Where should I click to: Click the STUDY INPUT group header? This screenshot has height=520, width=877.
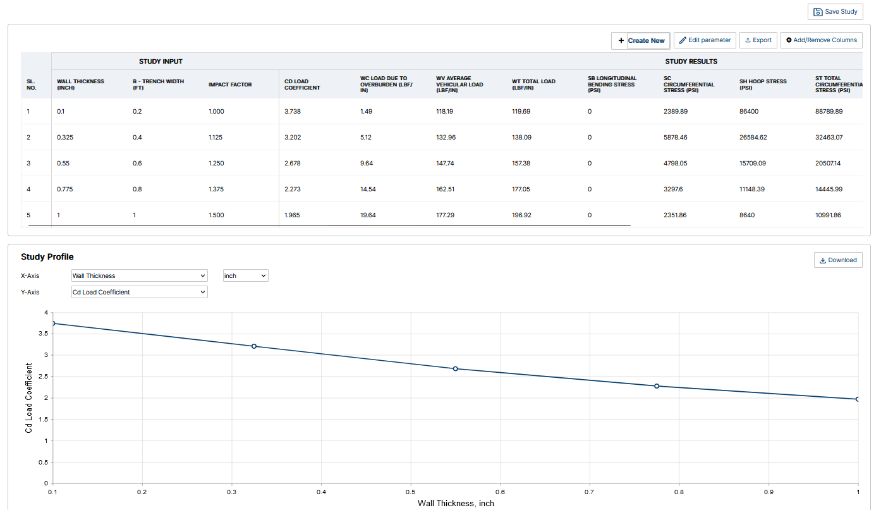tap(161, 62)
